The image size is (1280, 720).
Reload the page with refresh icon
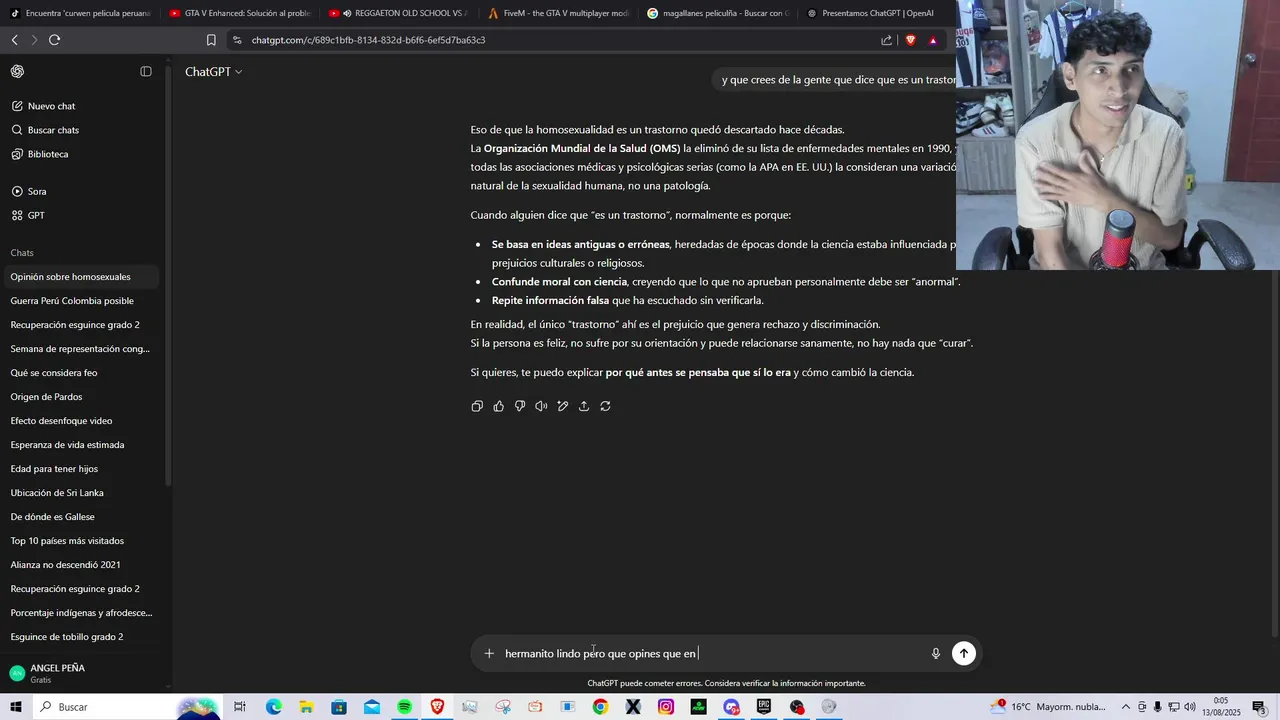[54, 40]
